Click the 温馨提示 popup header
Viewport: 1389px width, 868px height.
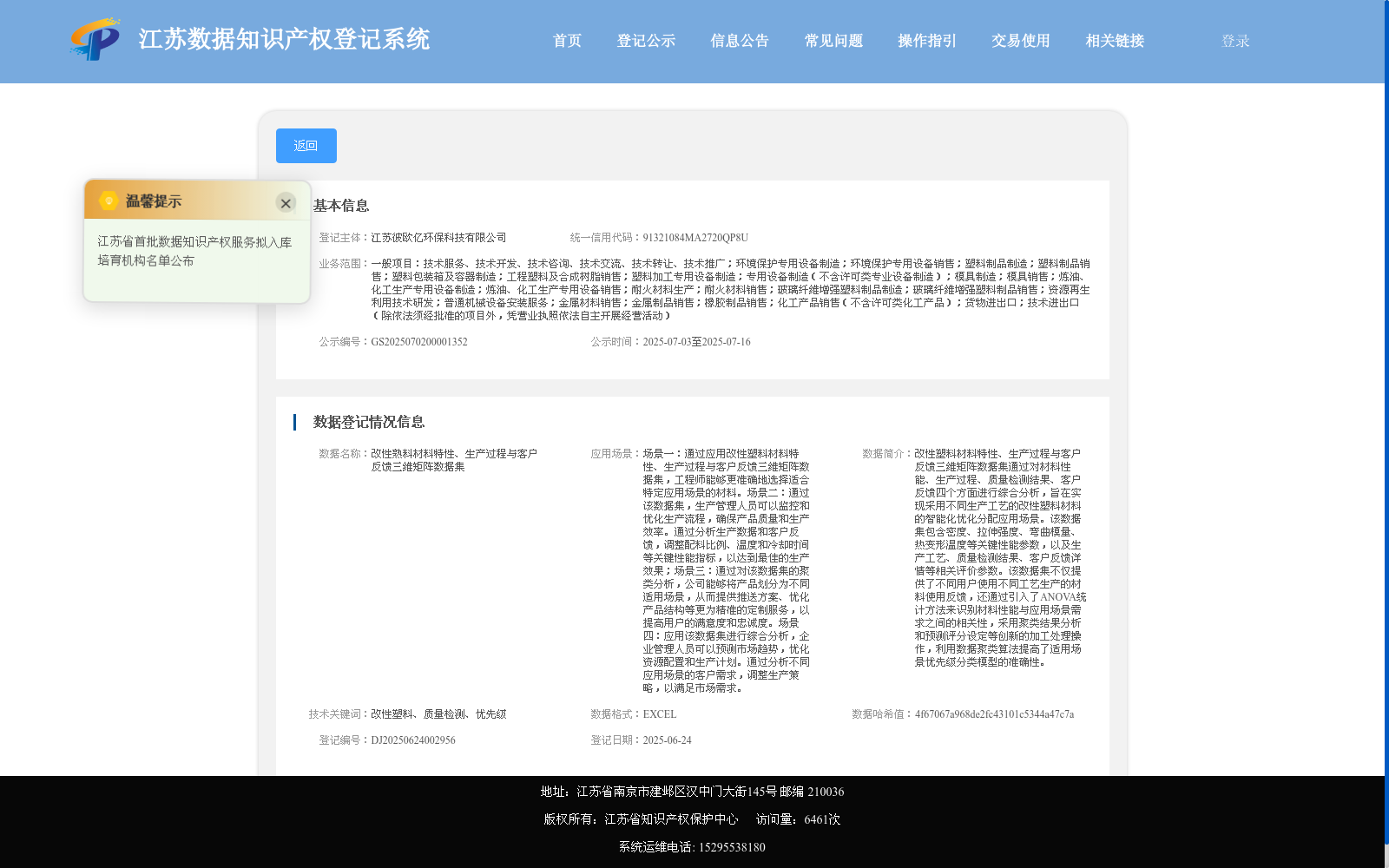pyautogui.click(x=197, y=201)
